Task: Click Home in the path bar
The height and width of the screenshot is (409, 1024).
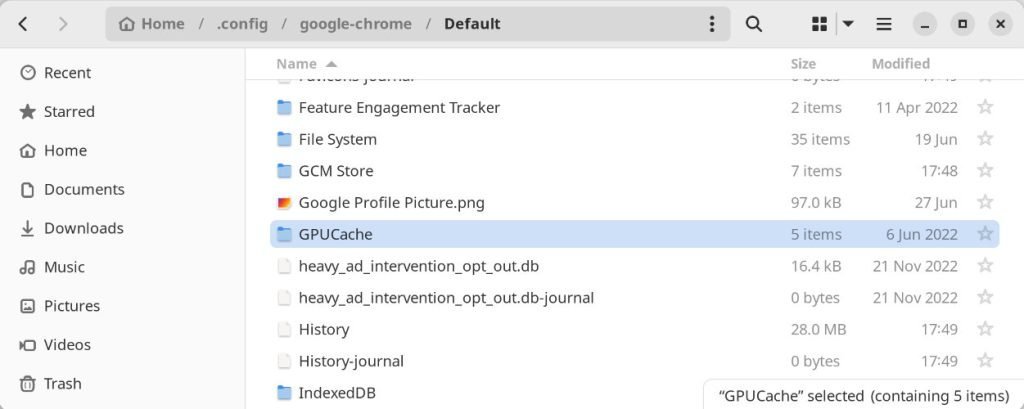Action: tap(154, 24)
